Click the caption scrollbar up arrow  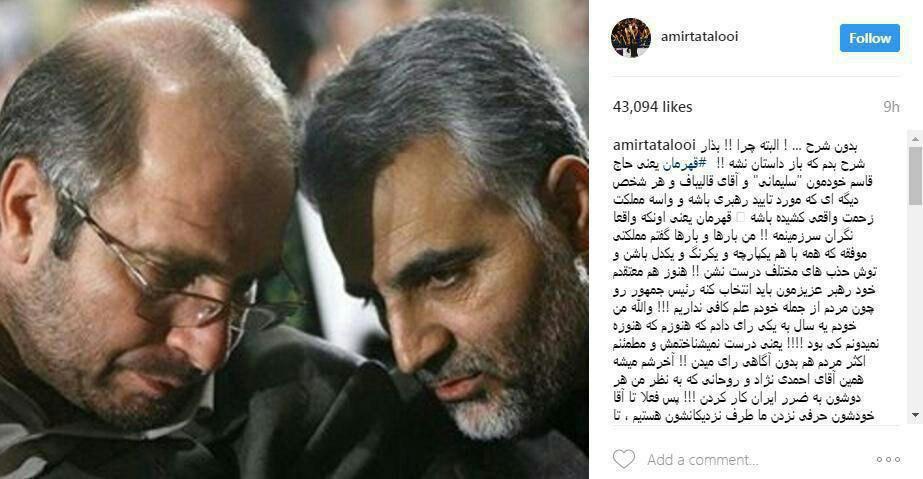click(x=915, y=139)
